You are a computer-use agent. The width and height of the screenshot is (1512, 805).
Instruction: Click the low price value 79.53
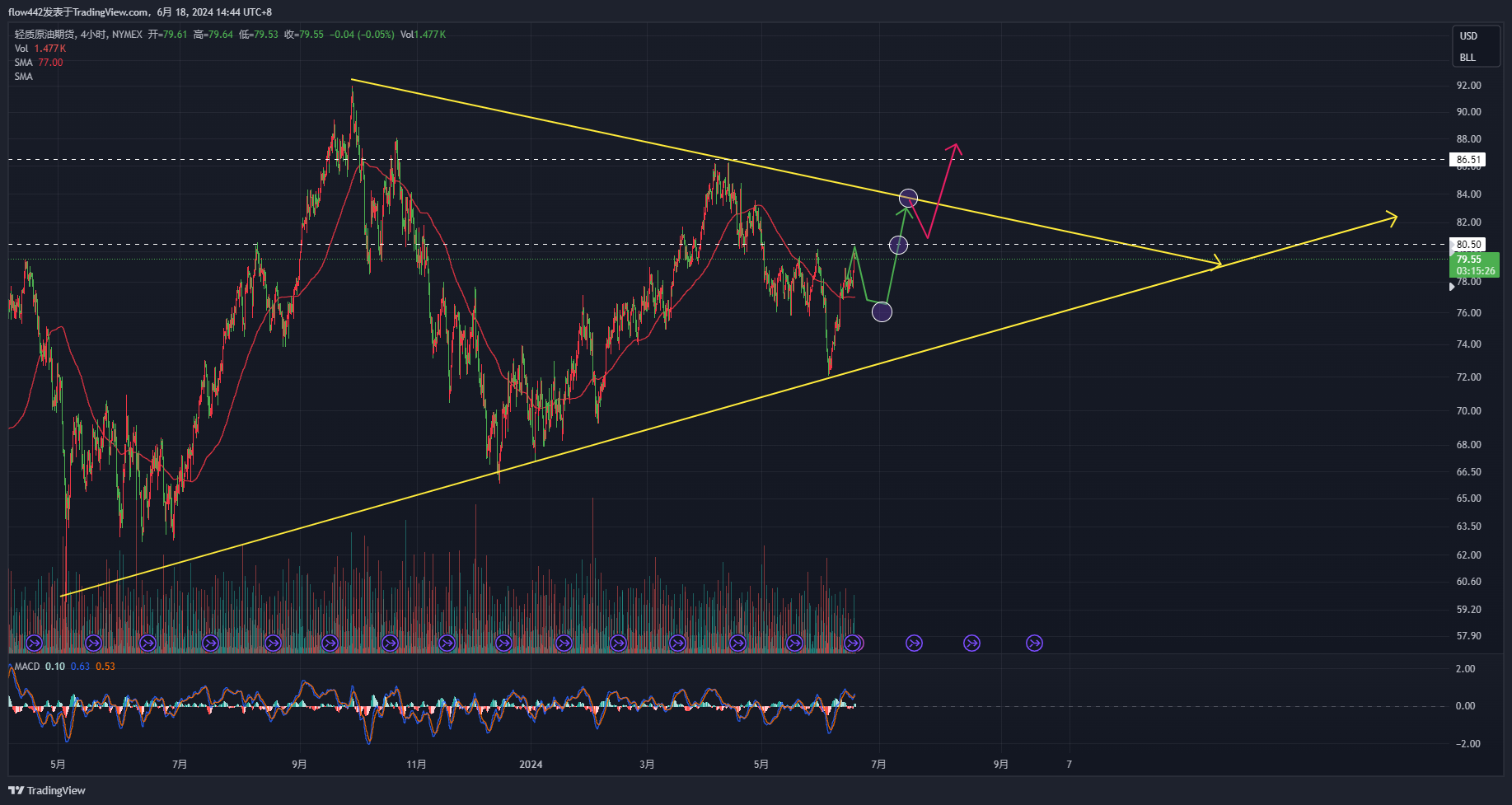265,35
